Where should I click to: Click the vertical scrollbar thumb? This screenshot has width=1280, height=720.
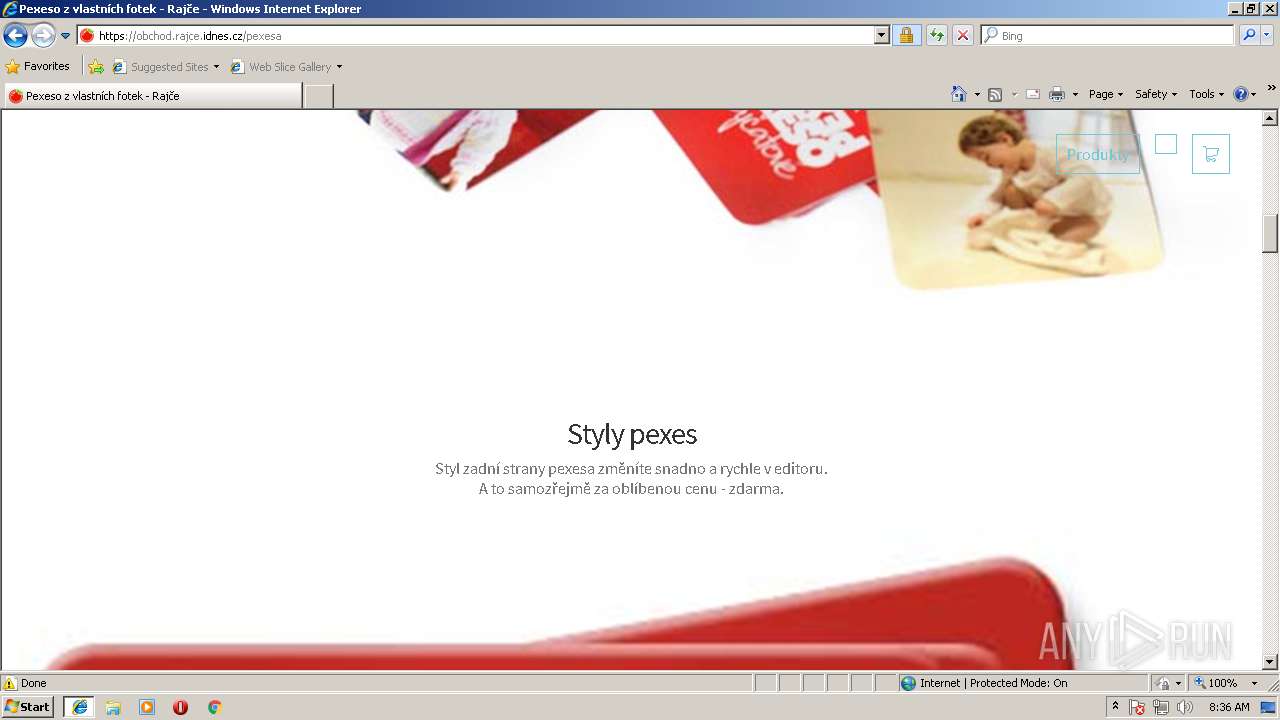1270,234
